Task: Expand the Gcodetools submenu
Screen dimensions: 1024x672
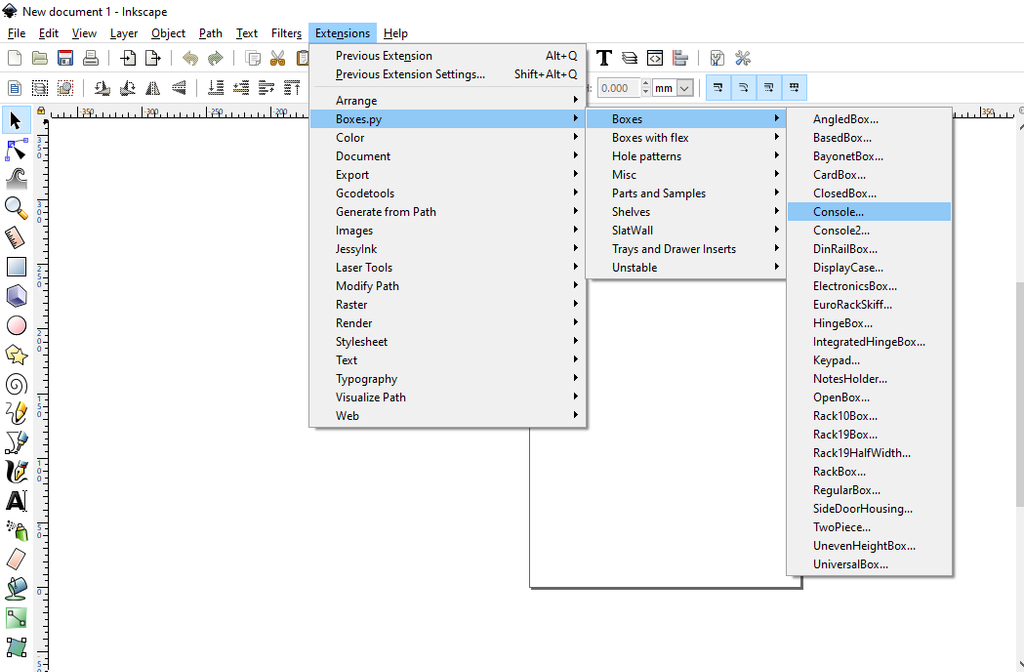Action: click(448, 193)
